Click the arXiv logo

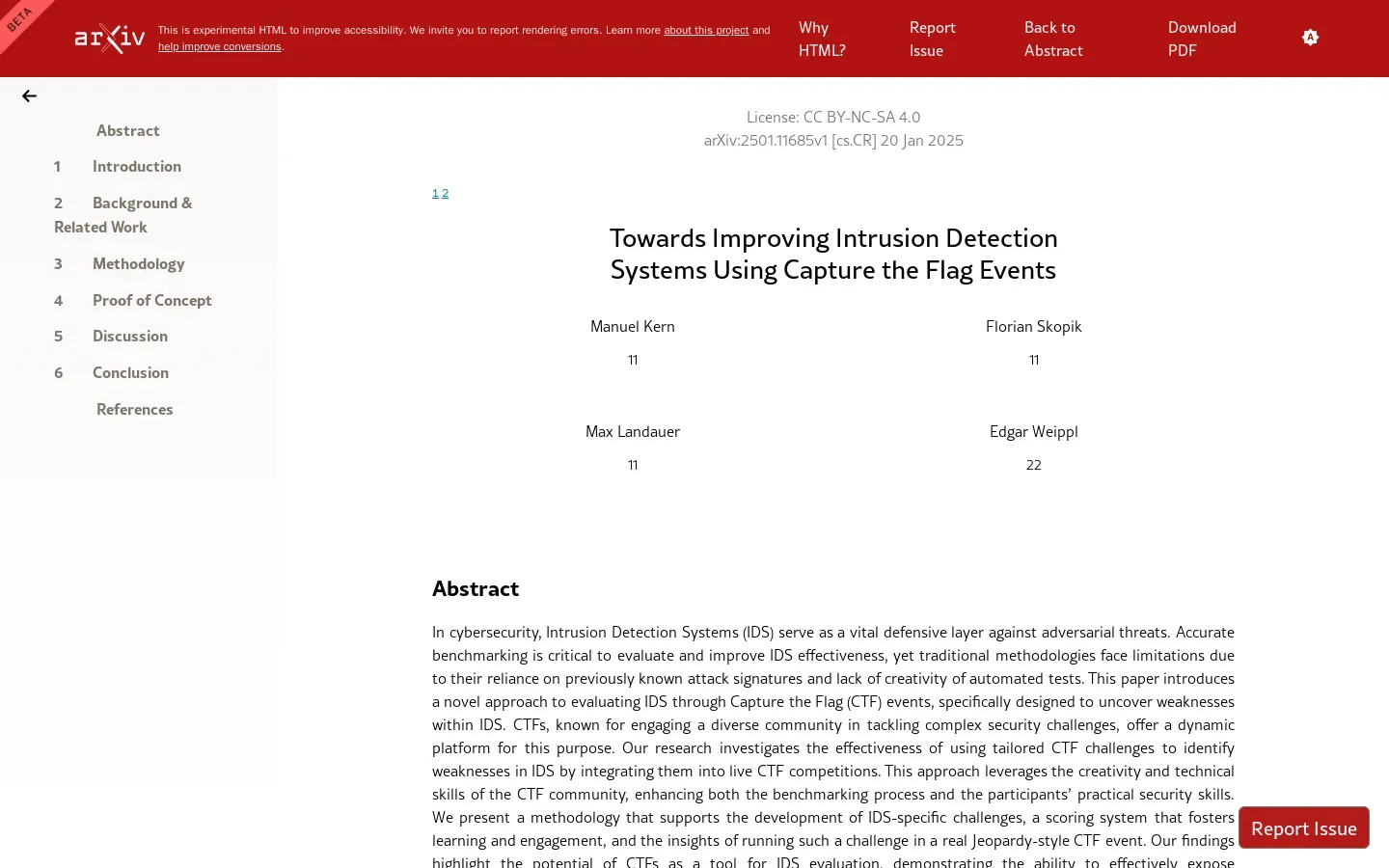point(110,39)
